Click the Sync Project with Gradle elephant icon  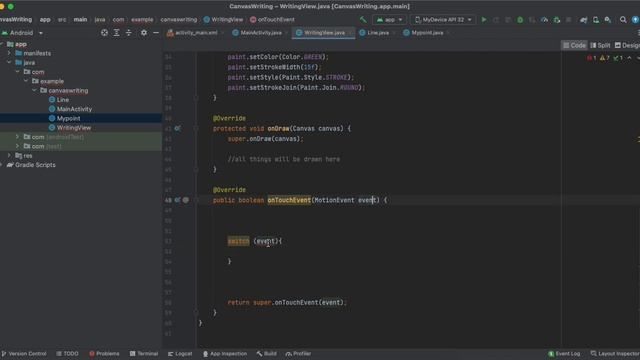click(584, 20)
